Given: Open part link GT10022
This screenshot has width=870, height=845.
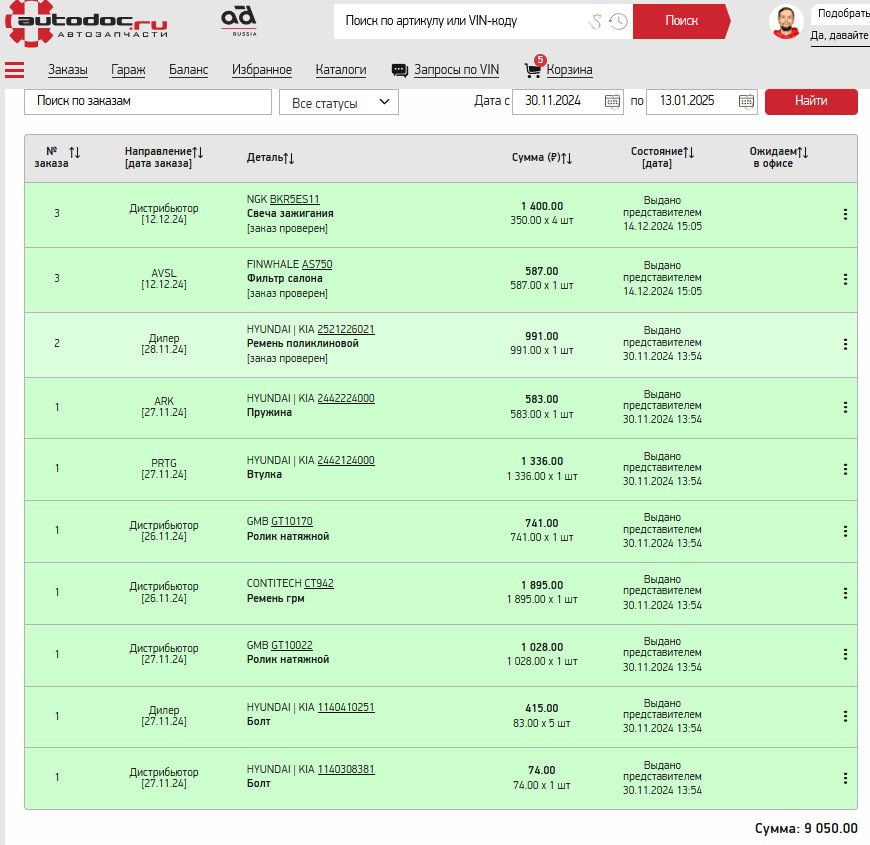Looking at the screenshot, I should point(292,645).
